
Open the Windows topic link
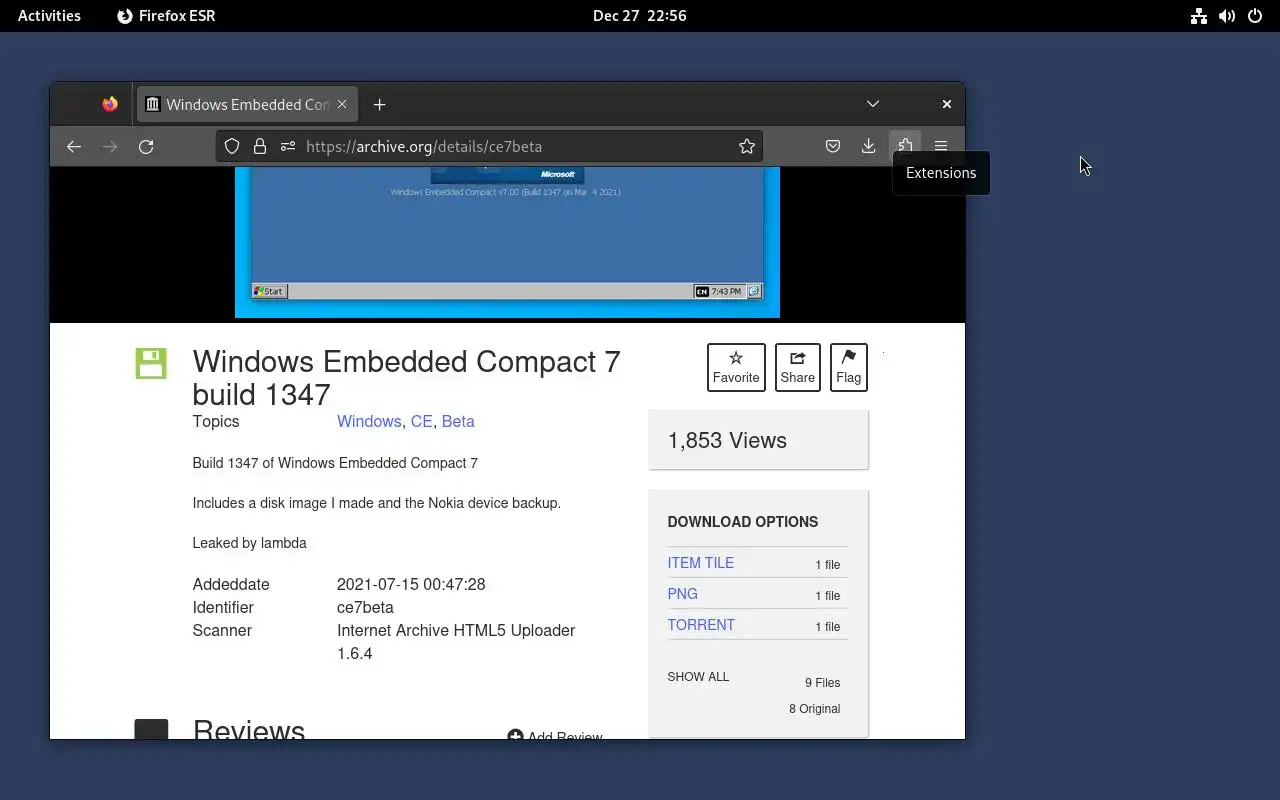[x=369, y=421]
